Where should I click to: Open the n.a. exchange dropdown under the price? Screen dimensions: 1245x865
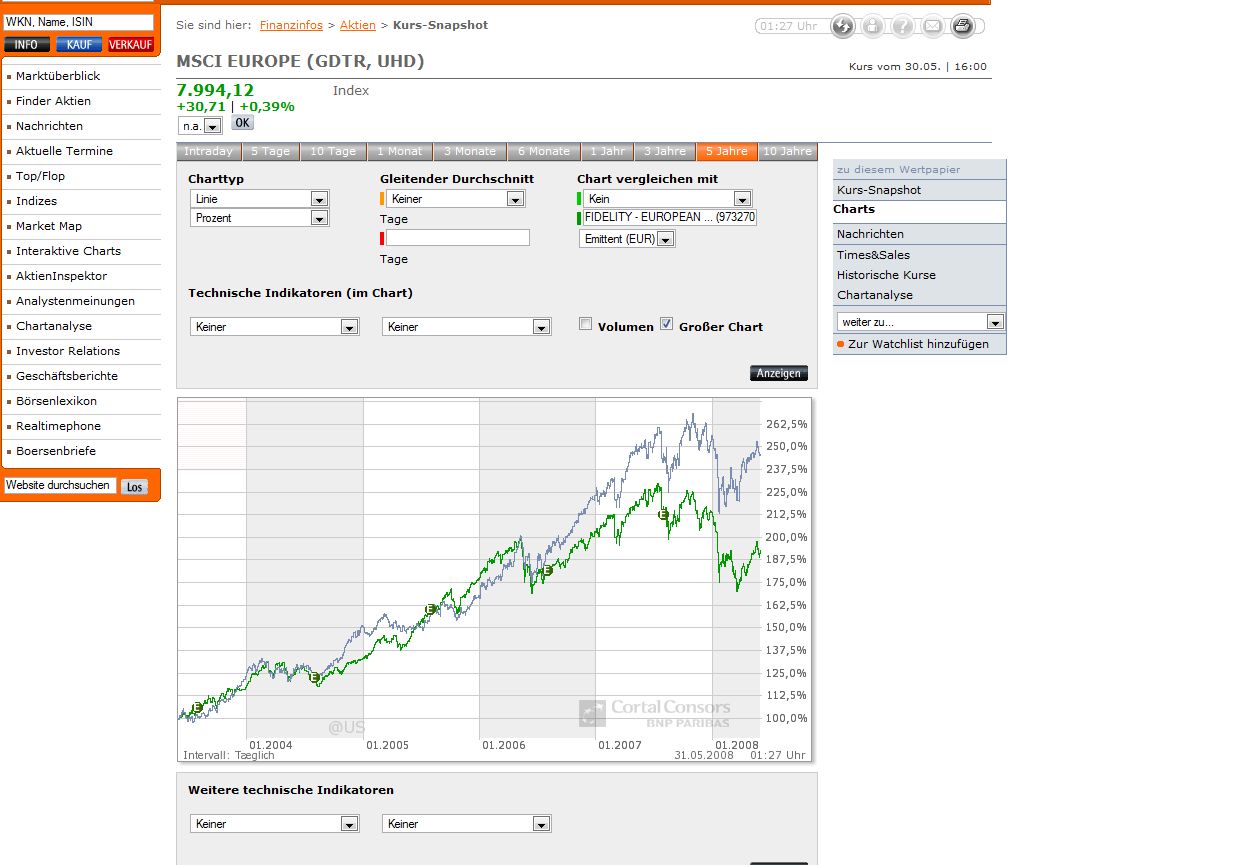(201, 126)
